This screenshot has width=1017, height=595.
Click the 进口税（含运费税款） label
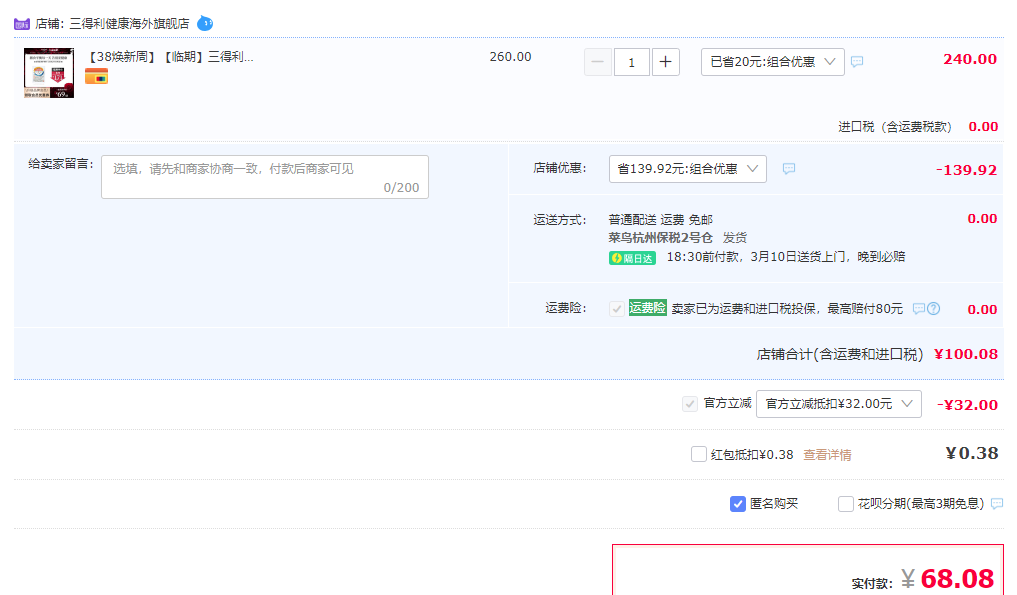[x=895, y=127]
